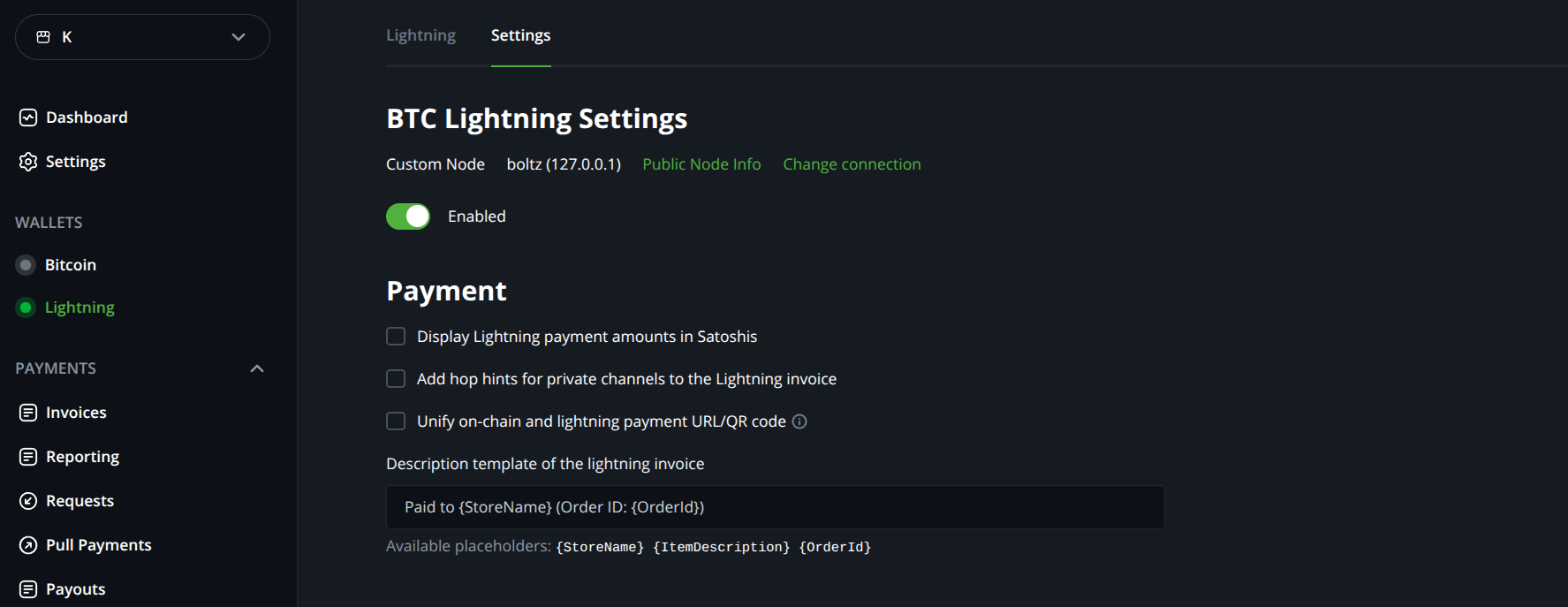Select the Invoices icon under Payments

point(28,413)
